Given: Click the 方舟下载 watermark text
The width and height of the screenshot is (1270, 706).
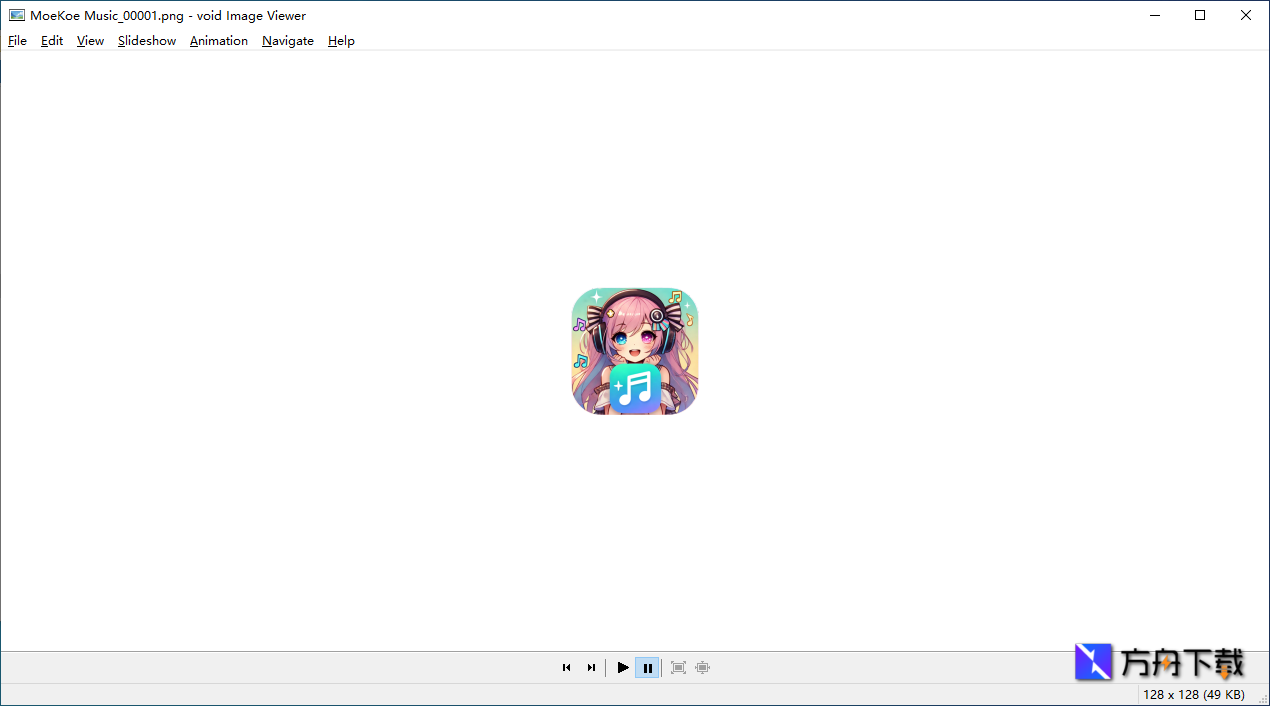Looking at the screenshot, I should click(1183, 661).
